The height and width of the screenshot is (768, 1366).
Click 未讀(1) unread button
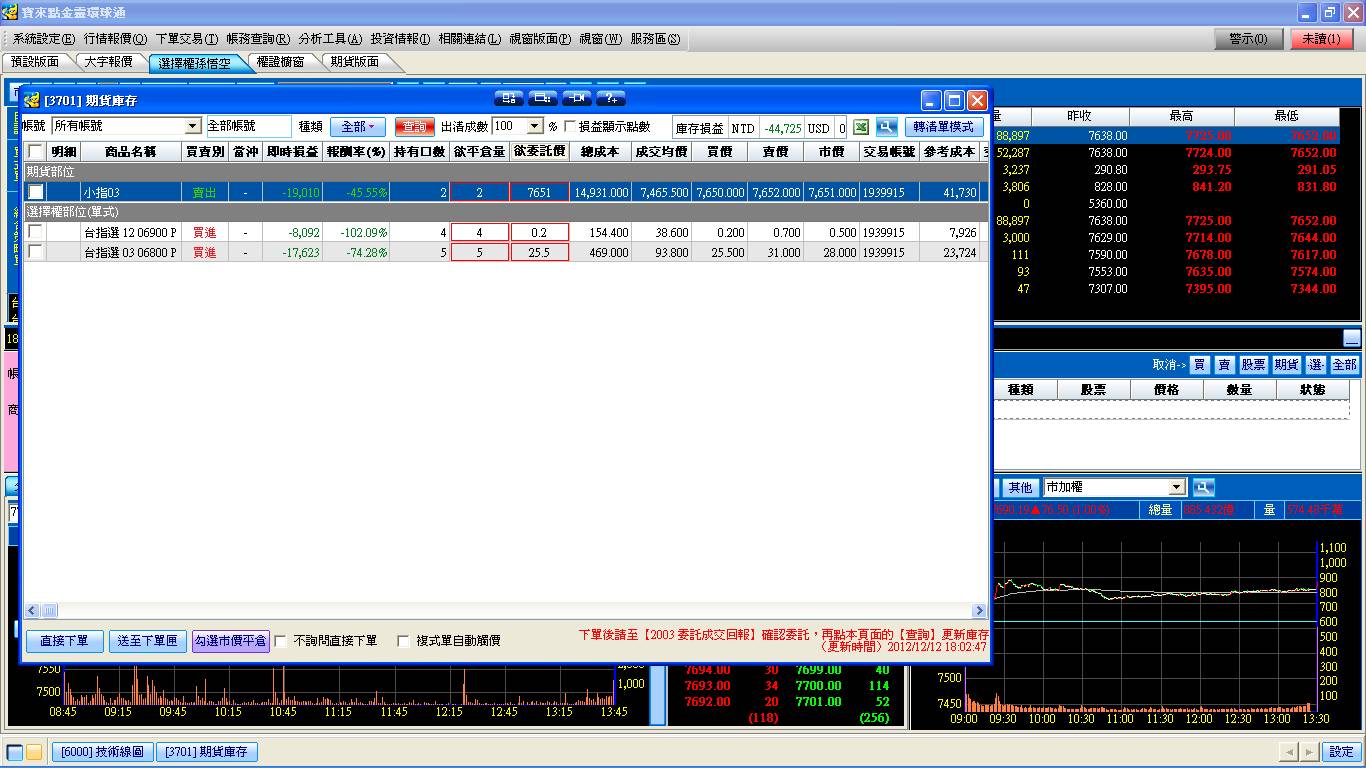pyautogui.click(x=1322, y=39)
